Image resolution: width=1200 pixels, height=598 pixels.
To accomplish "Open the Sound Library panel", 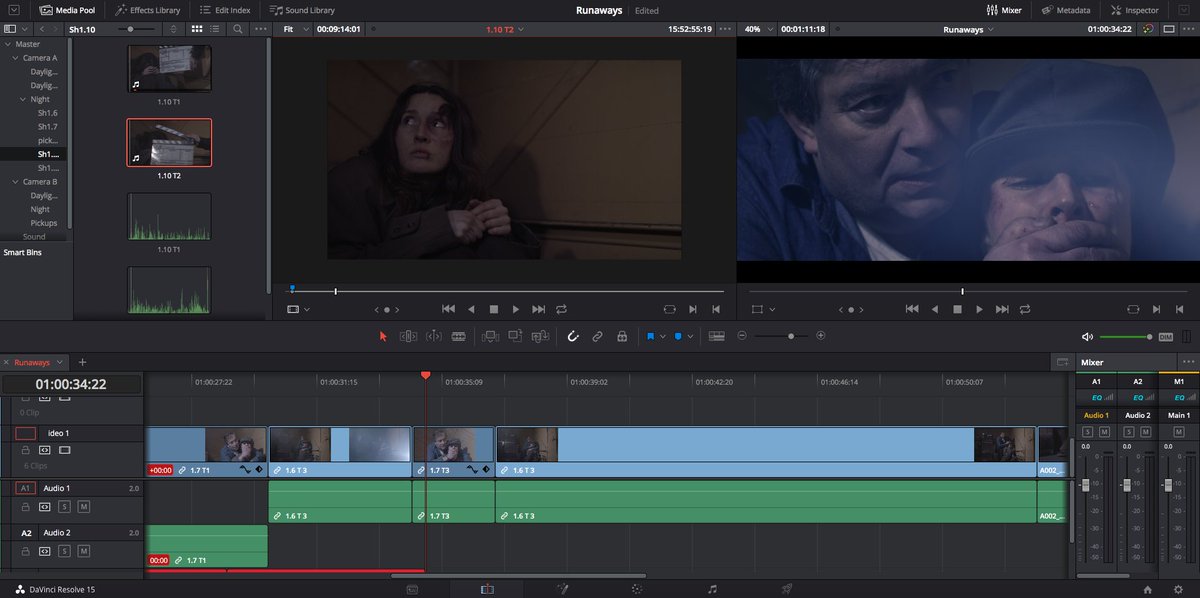I will point(303,10).
